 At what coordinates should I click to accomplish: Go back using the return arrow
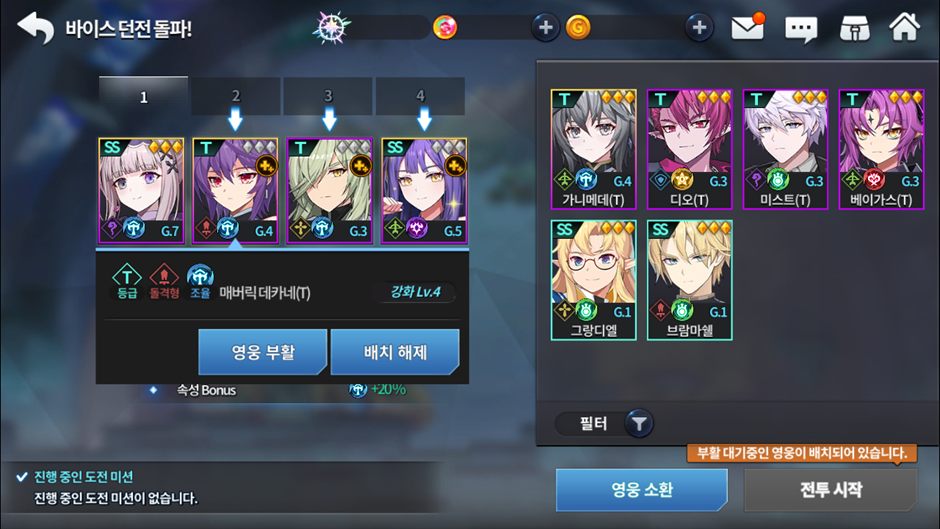coord(35,28)
